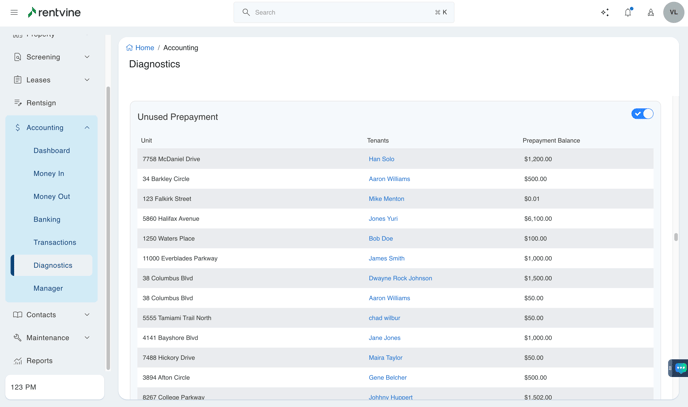Toggle off the Unused Prepayment switch
Image resolution: width=688 pixels, height=407 pixels.
(x=642, y=114)
